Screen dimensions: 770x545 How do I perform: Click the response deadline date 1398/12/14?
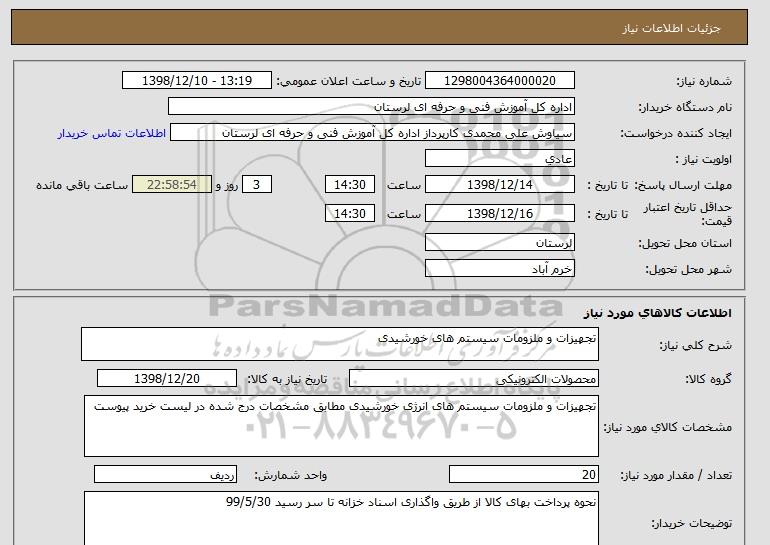499,185
